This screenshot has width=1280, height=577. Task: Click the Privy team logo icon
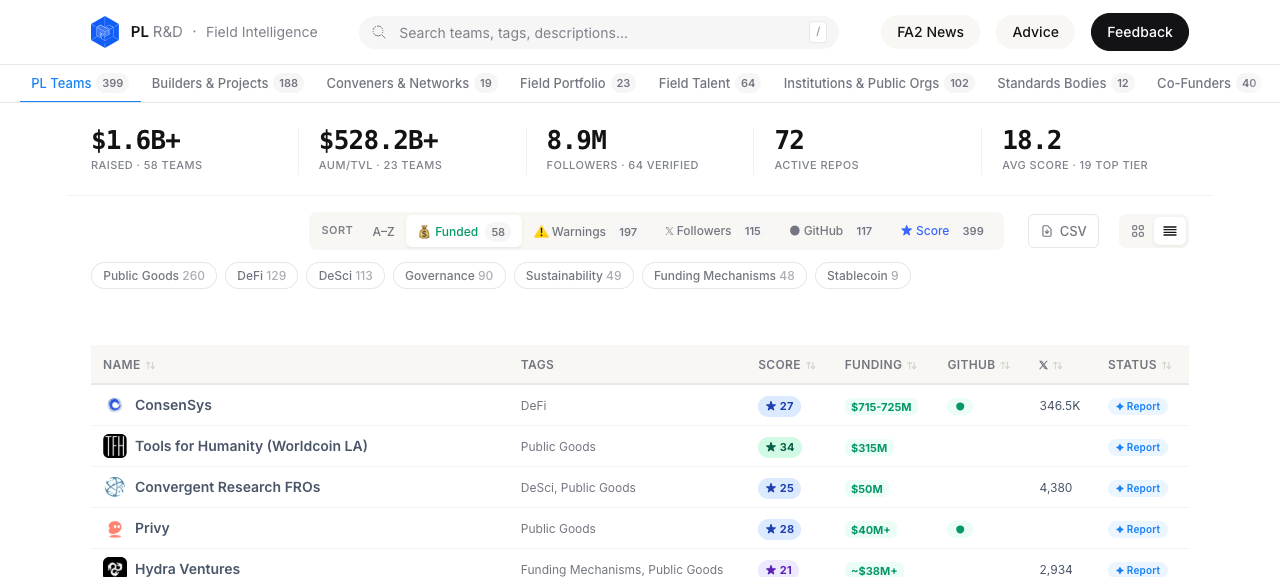coord(115,528)
